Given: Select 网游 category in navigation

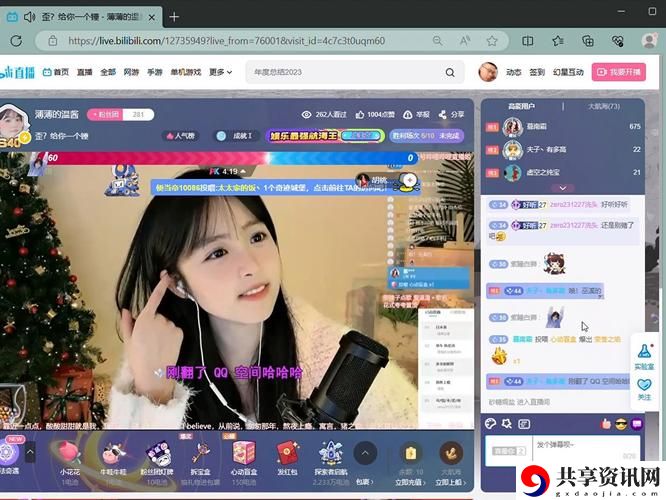Looking at the screenshot, I should click(x=131, y=72).
